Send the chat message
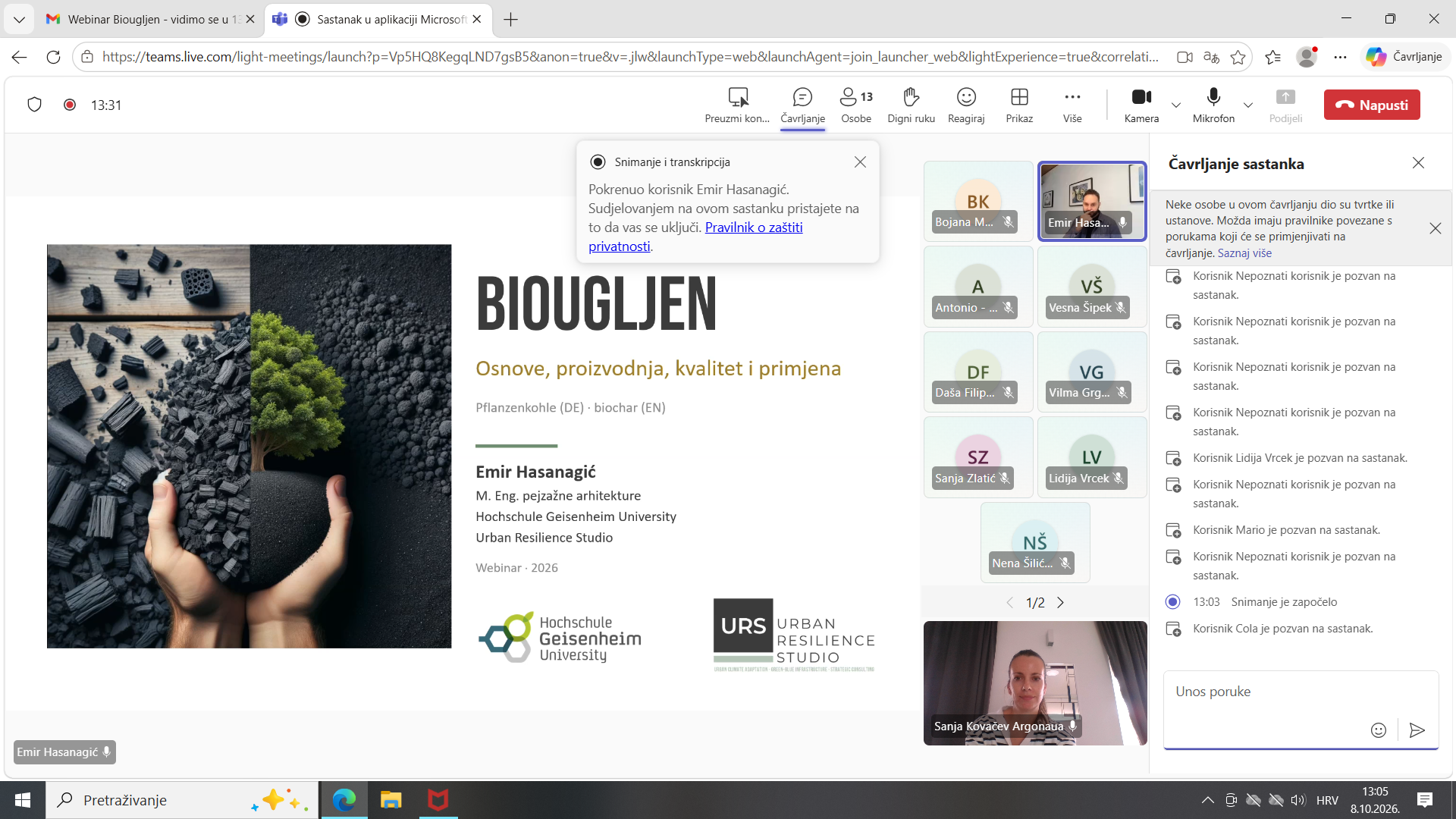The image size is (1456, 819). point(1417,730)
